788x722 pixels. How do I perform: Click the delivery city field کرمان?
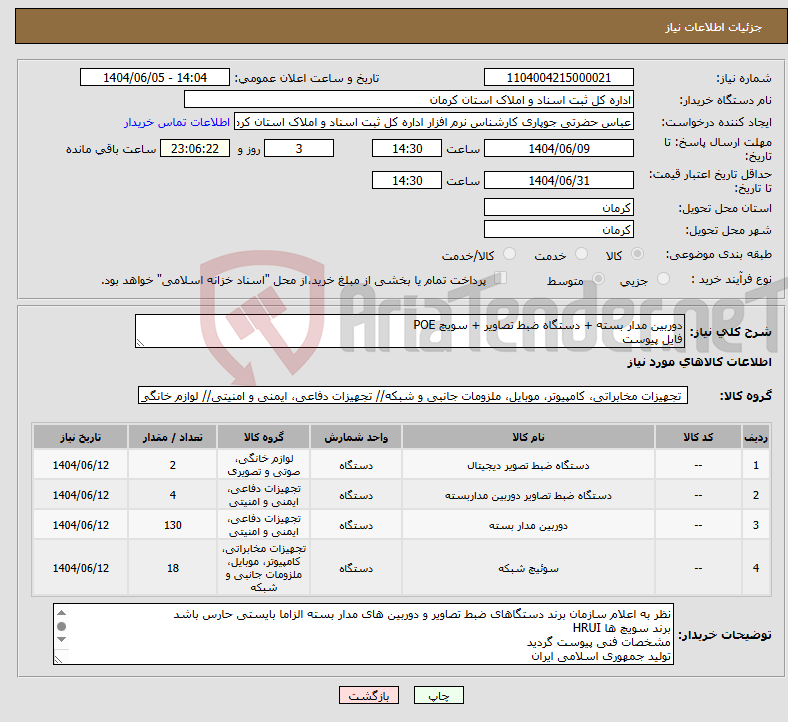(558, 230)
